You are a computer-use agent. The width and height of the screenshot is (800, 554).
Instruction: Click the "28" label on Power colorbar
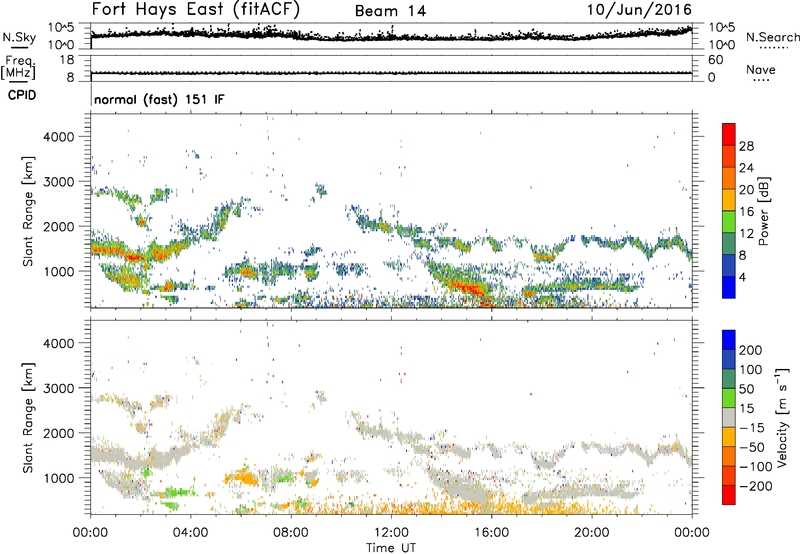746,146
